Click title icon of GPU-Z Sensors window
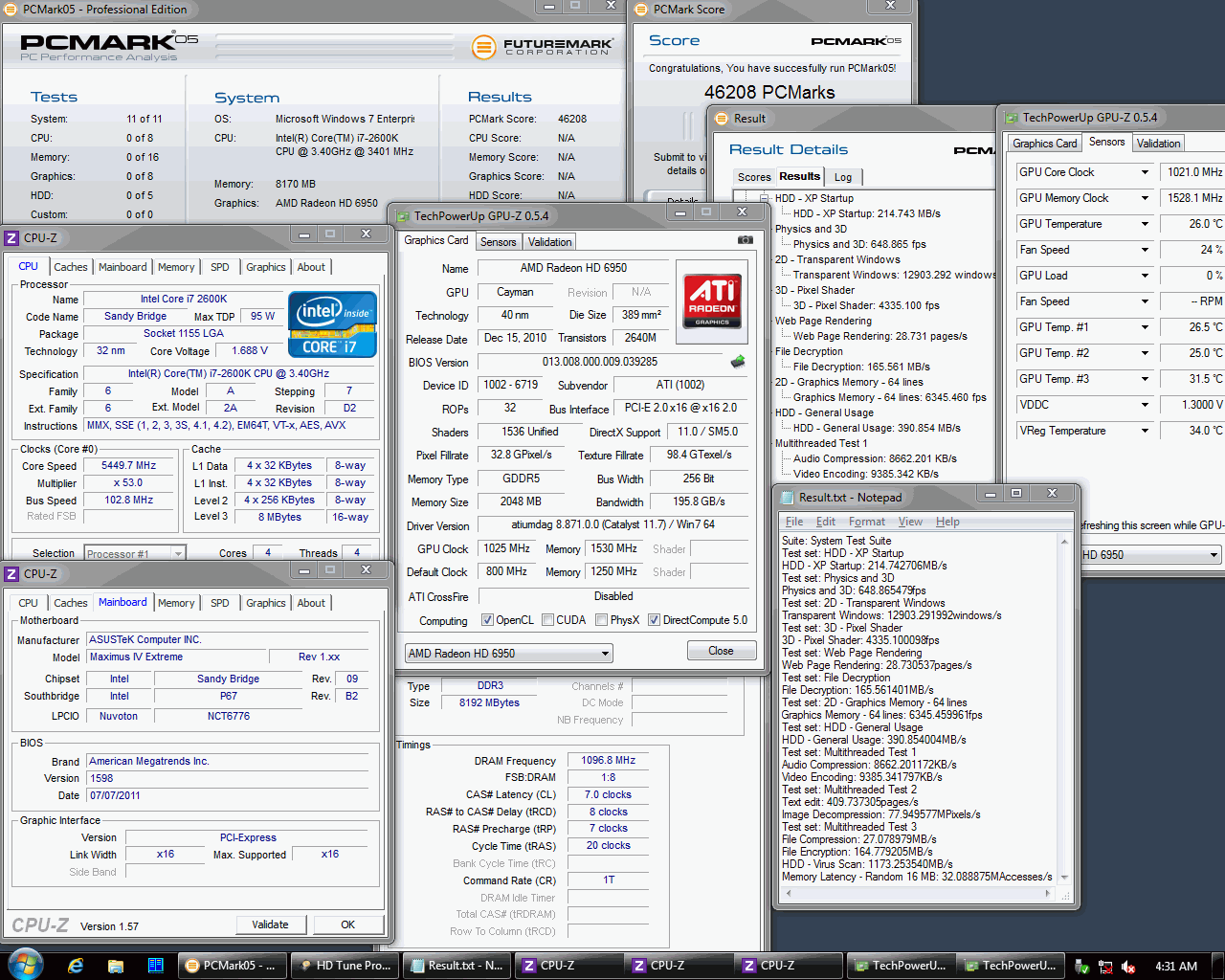 click(1011, 118)
